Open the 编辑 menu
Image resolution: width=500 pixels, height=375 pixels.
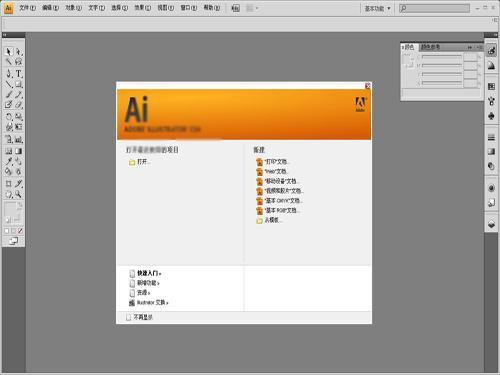pyautogui.click(x=51, y=8)
